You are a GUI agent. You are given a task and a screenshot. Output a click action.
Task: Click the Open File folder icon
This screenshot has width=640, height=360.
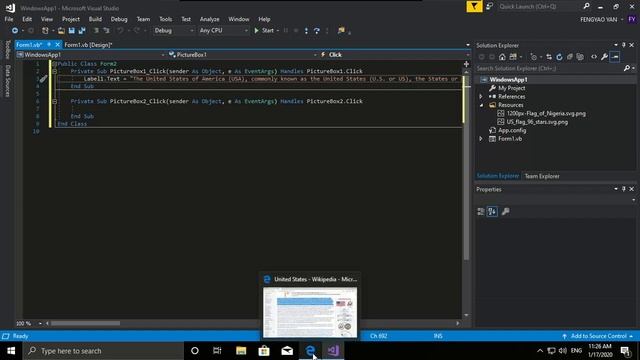coord(61,31)
